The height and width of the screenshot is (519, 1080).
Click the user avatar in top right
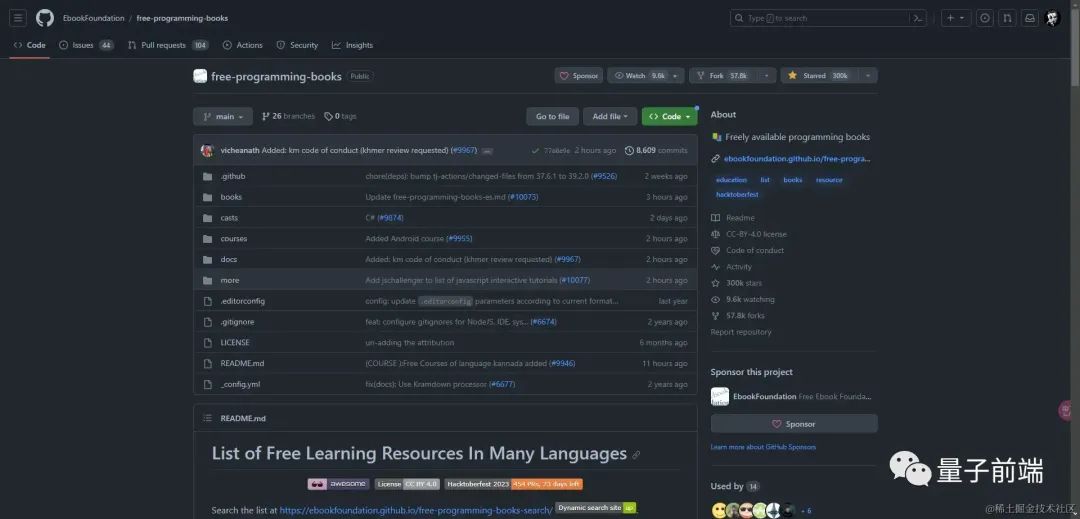[1053, 18]
